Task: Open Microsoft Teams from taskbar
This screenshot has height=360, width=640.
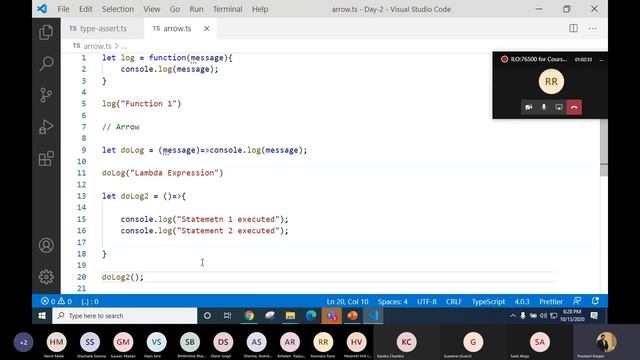Action: click(x=332, y=316)
